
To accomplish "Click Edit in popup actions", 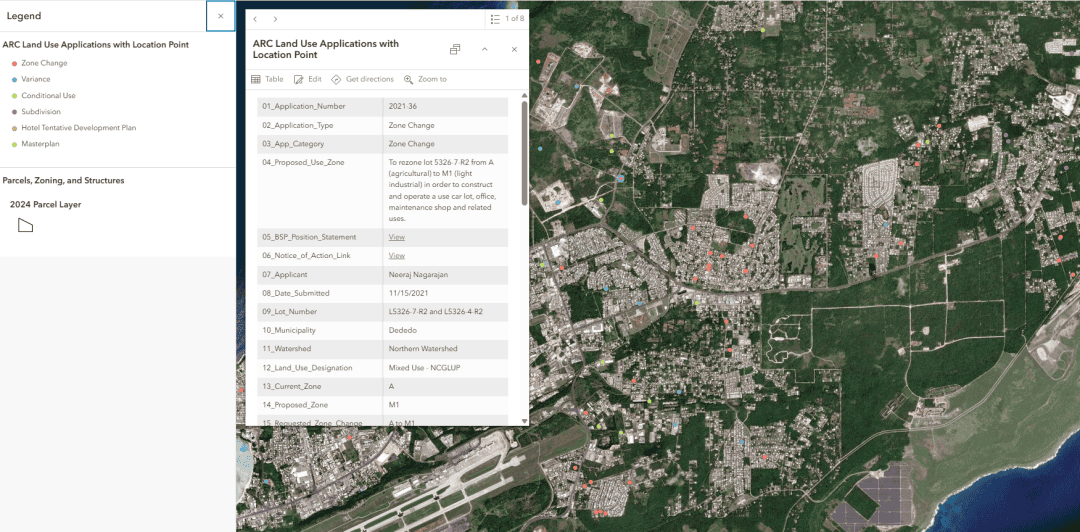I will (x=308, y=79).
